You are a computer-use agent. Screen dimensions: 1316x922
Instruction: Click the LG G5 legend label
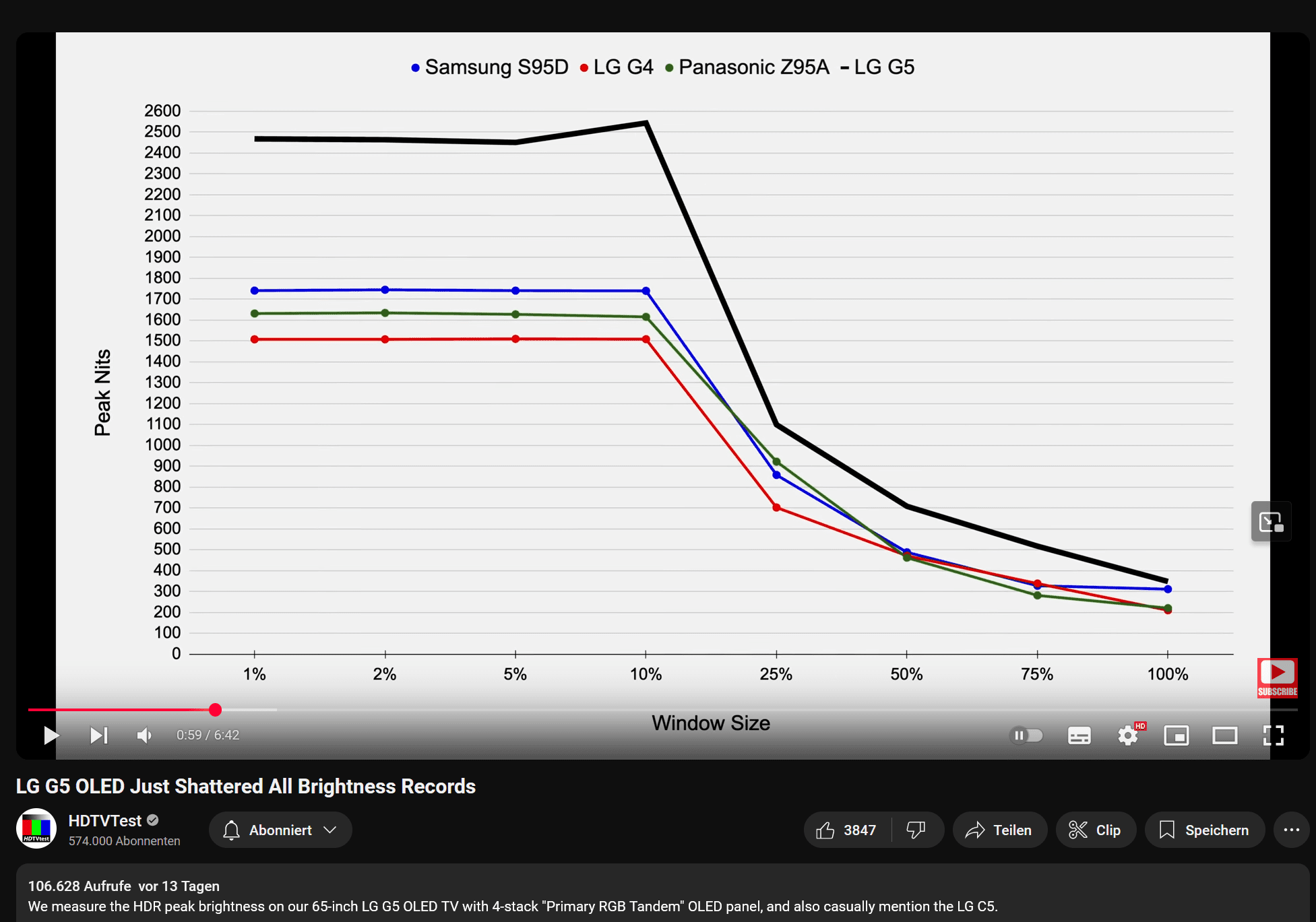(x=884, y=67)
